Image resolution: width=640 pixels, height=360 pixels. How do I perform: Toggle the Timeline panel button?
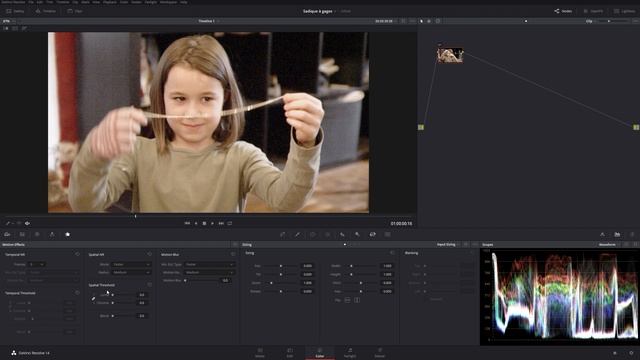[x=46, y=11]
